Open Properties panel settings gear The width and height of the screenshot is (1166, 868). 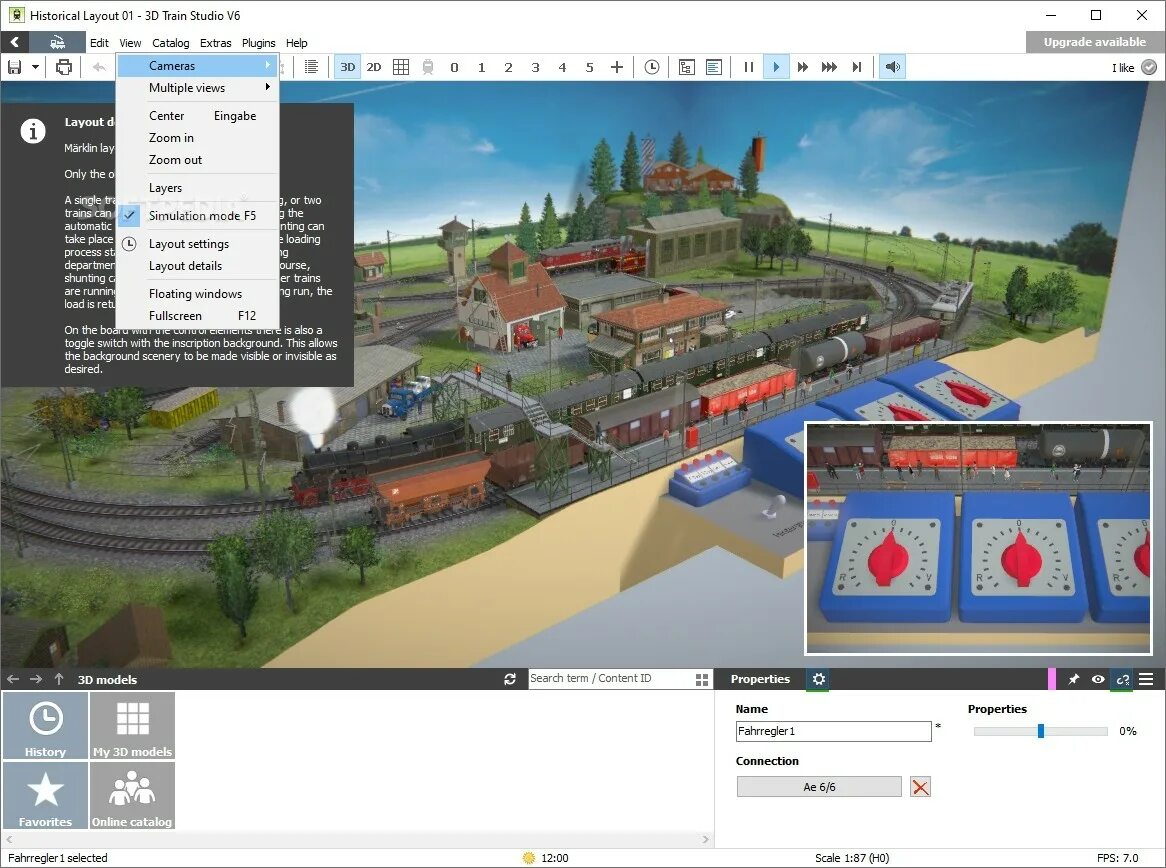(x=818, y=679)
